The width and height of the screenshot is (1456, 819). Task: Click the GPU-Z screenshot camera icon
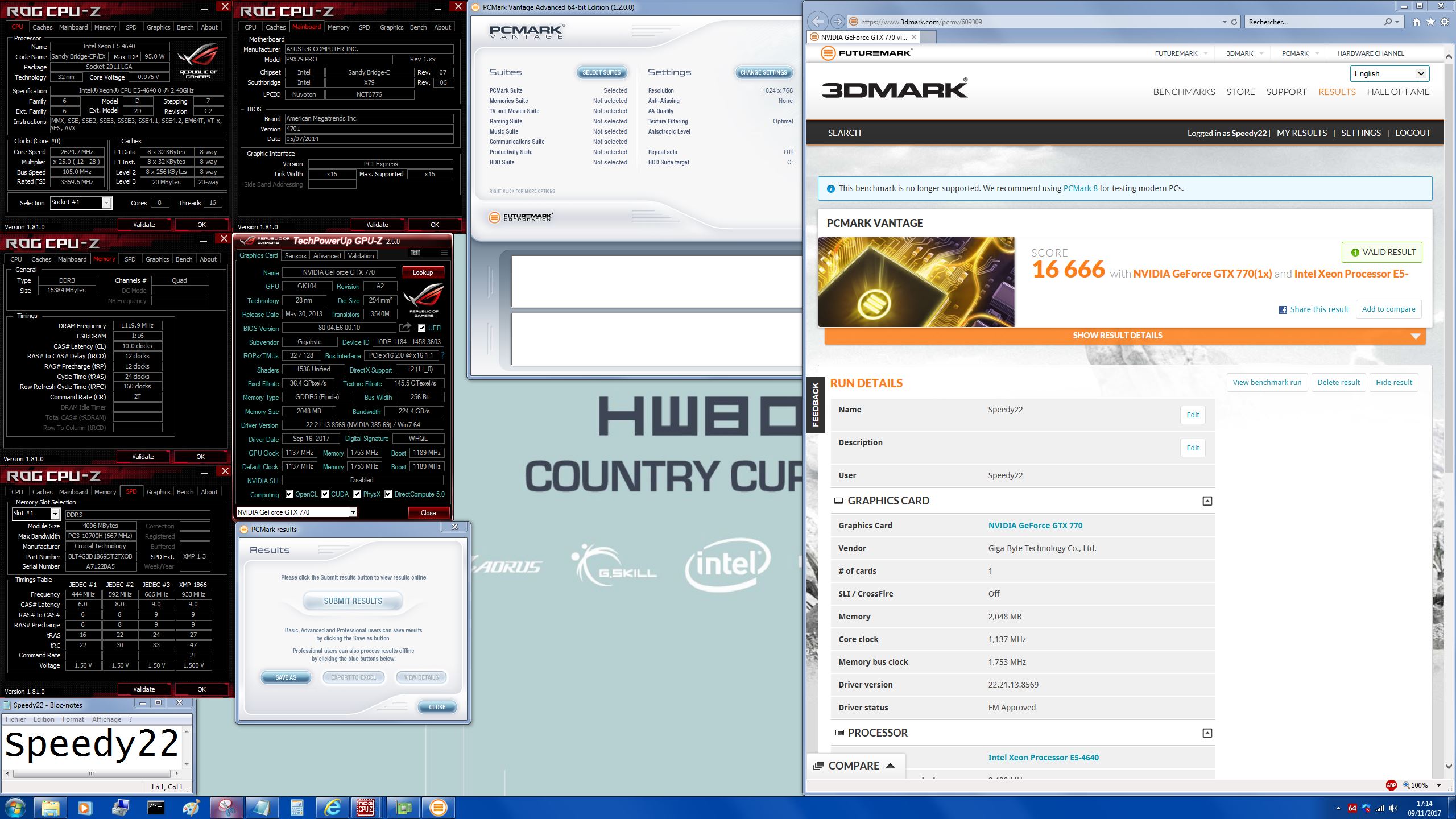coord(415,253)
